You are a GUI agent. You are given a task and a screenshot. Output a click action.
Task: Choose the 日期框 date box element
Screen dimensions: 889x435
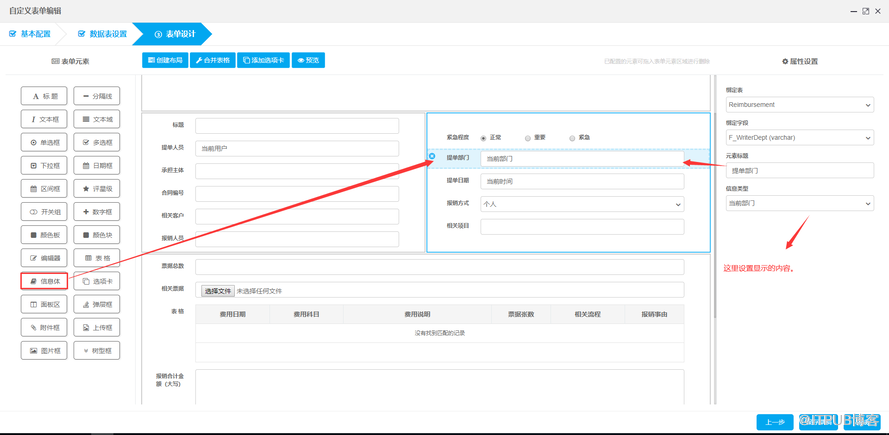97,165
